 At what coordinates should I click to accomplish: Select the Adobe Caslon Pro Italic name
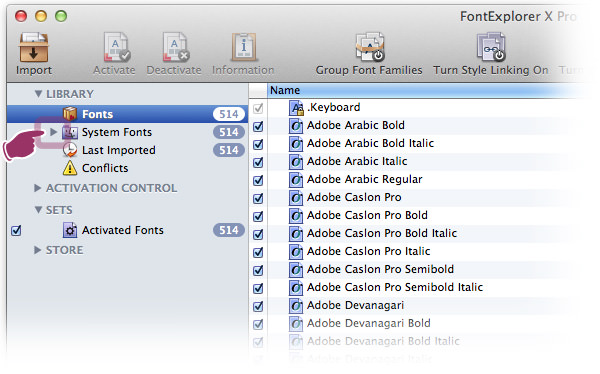[x=368, y=251]
